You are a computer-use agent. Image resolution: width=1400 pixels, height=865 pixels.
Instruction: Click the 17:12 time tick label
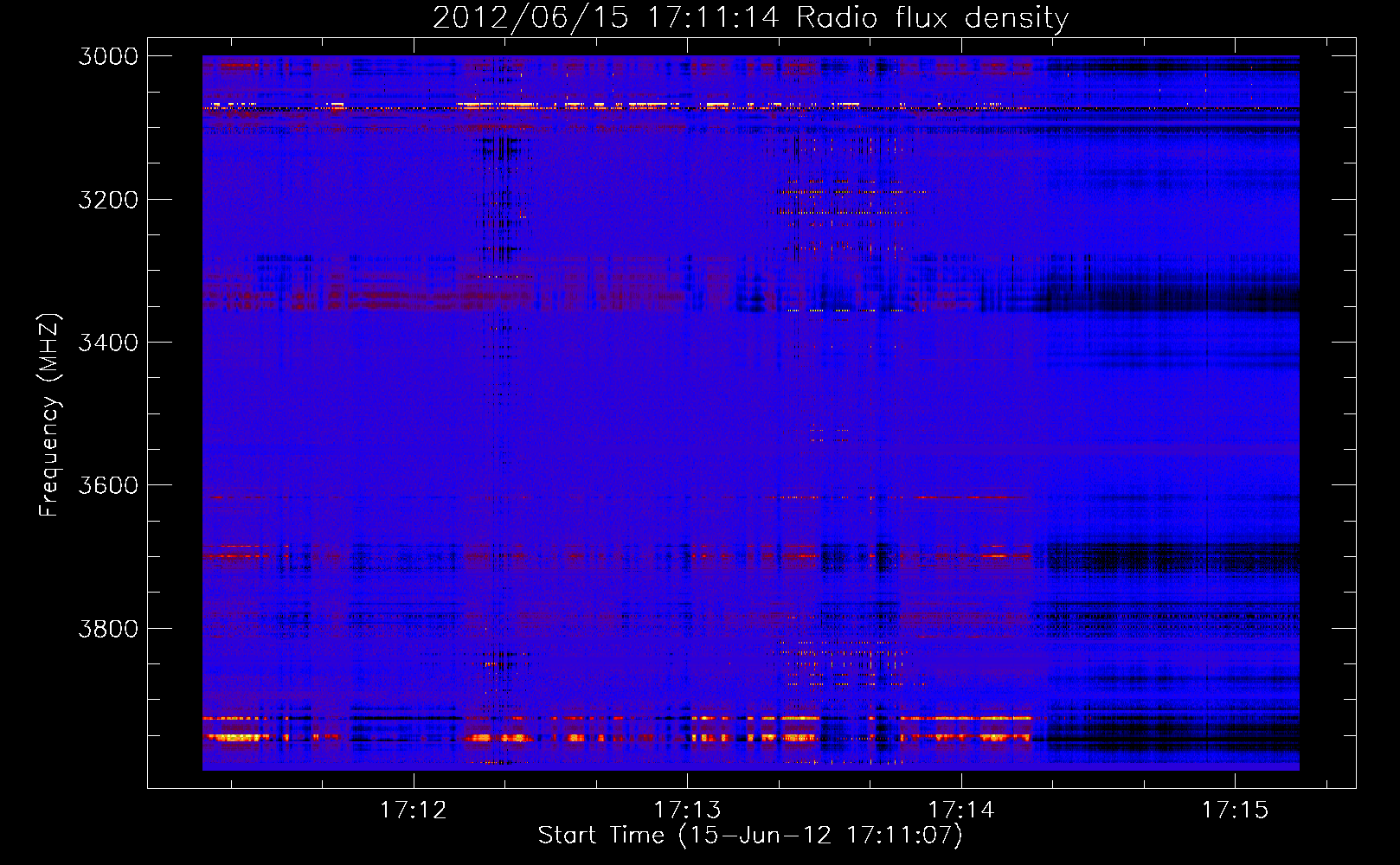[414, 810]
